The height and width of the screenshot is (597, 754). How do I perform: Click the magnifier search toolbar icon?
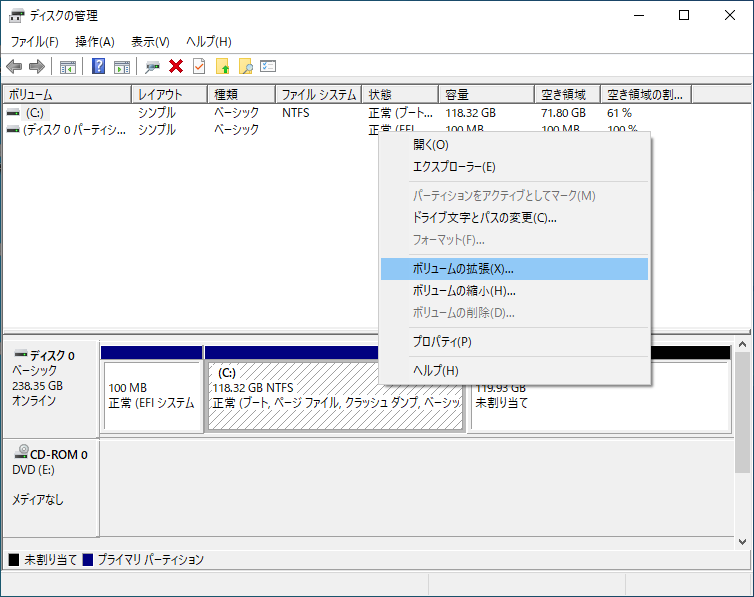point(245,66)
